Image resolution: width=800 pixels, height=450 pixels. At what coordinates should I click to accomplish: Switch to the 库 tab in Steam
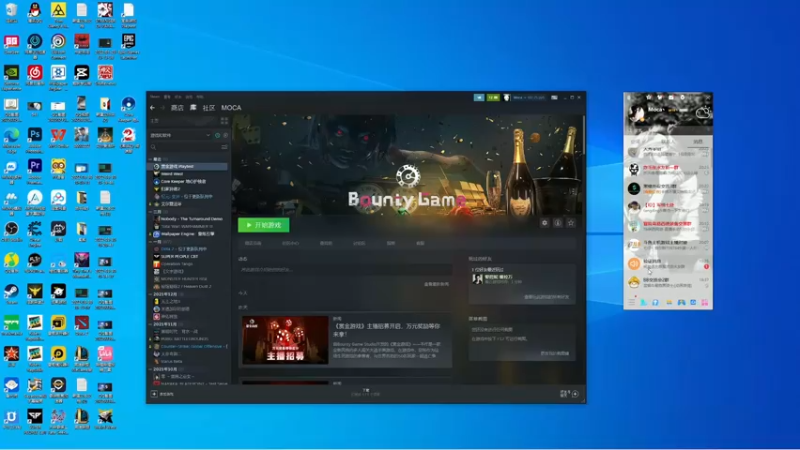pyautogui.click(x=193, y=108)
